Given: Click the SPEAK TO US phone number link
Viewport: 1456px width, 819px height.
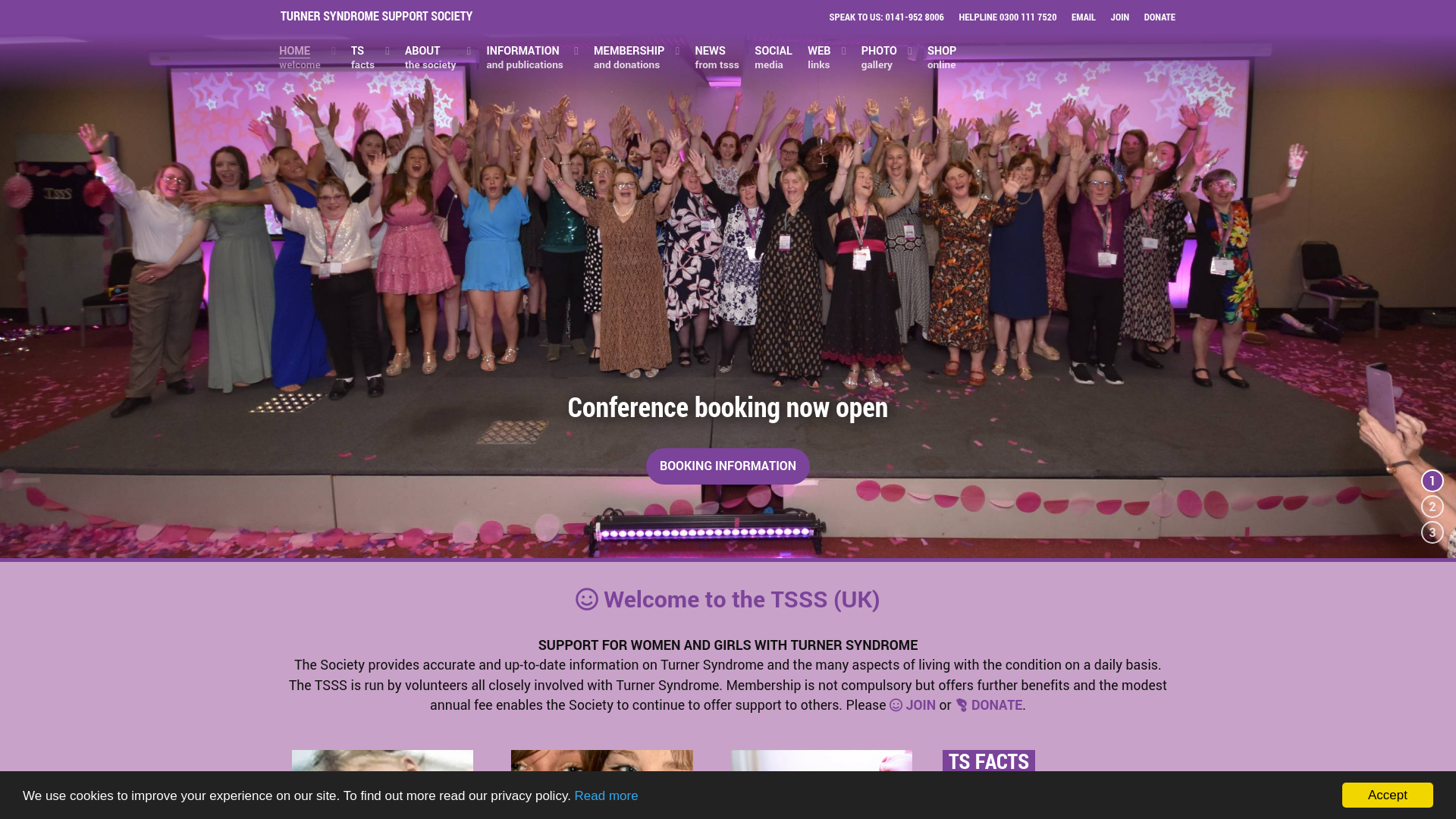Looking at the screenshot, I should (886, 17).
